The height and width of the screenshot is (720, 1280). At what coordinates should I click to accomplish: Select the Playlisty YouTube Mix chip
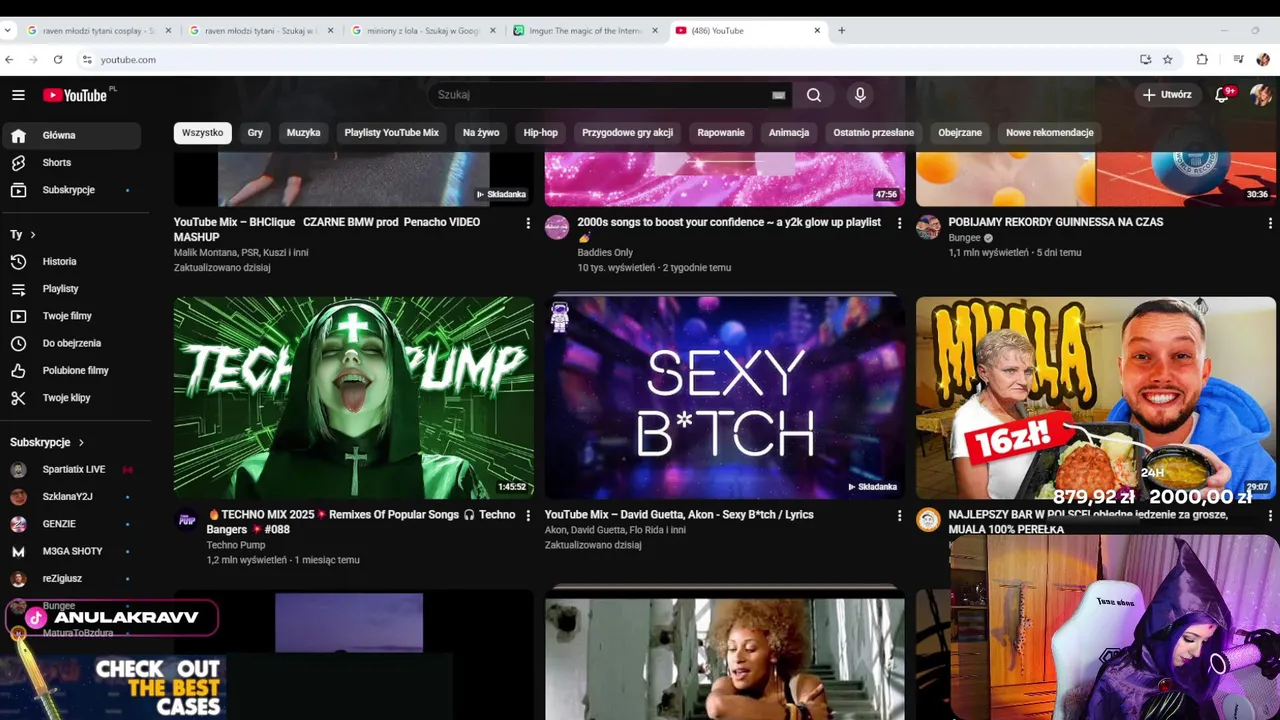[391, 133]
